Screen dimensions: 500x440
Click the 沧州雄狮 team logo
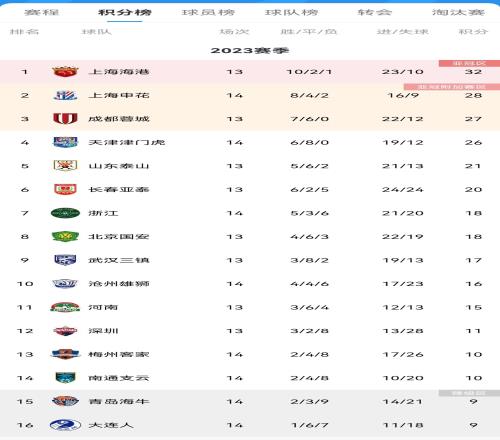(x=65, y=284)
